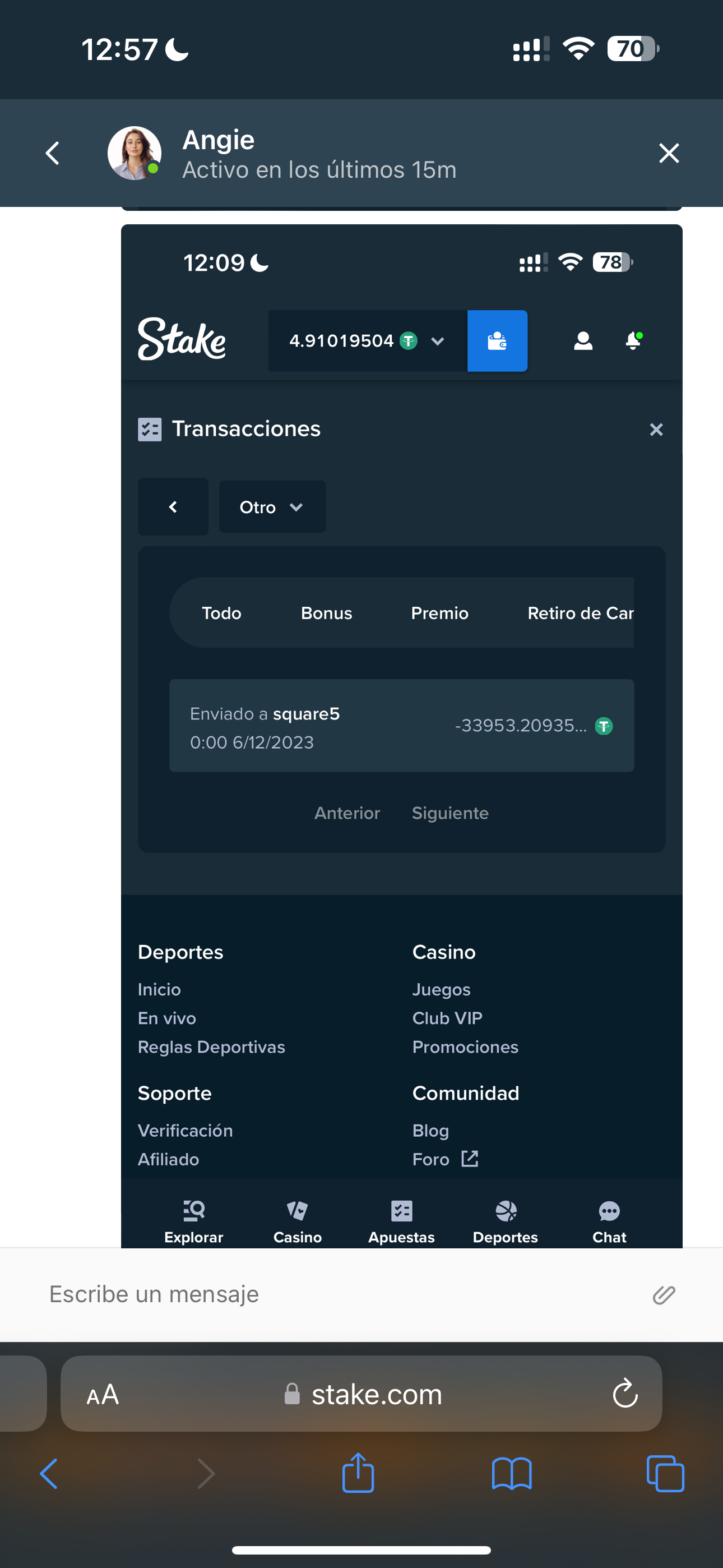Screen dimensions: 723x1568
Task: Open the Safari bookmarks icon
Action: tap(512, 1474)
